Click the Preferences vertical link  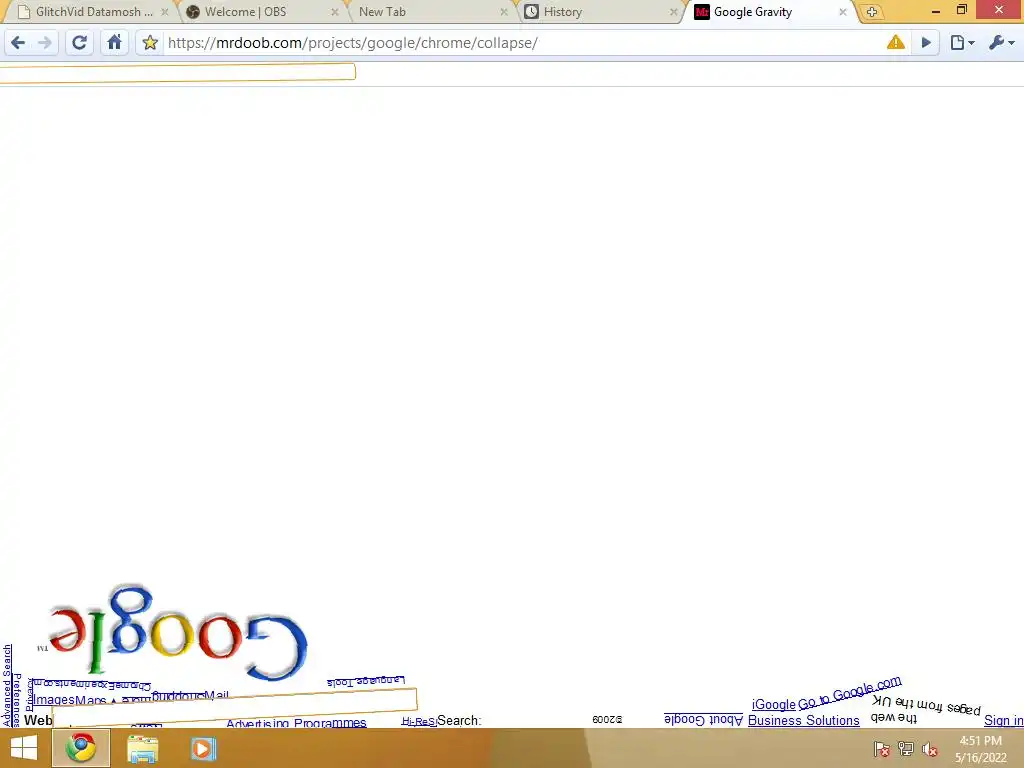click(18, 700)
